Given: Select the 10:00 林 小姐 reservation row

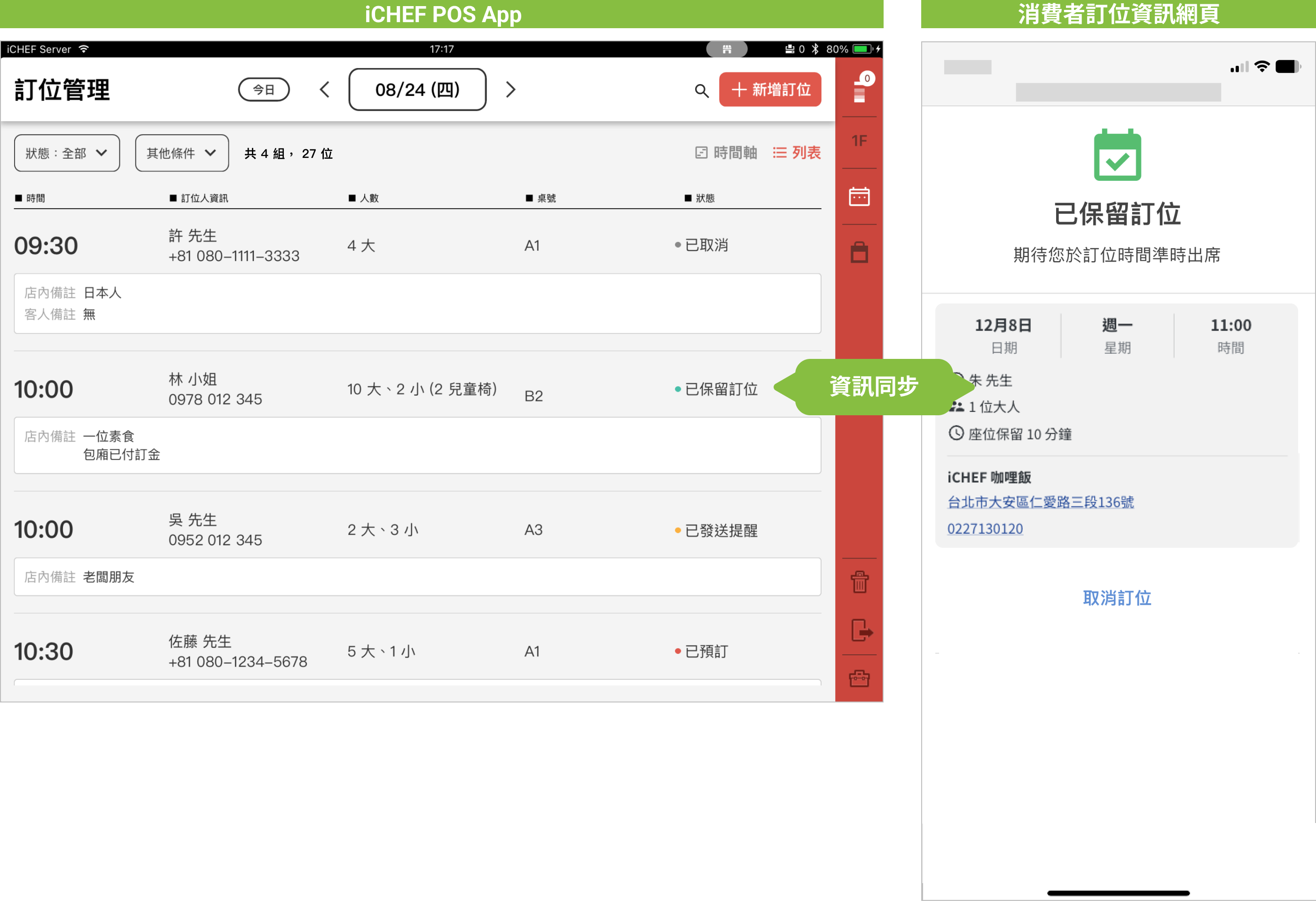Looking at the screenshot, I should [x=396, y=389].
